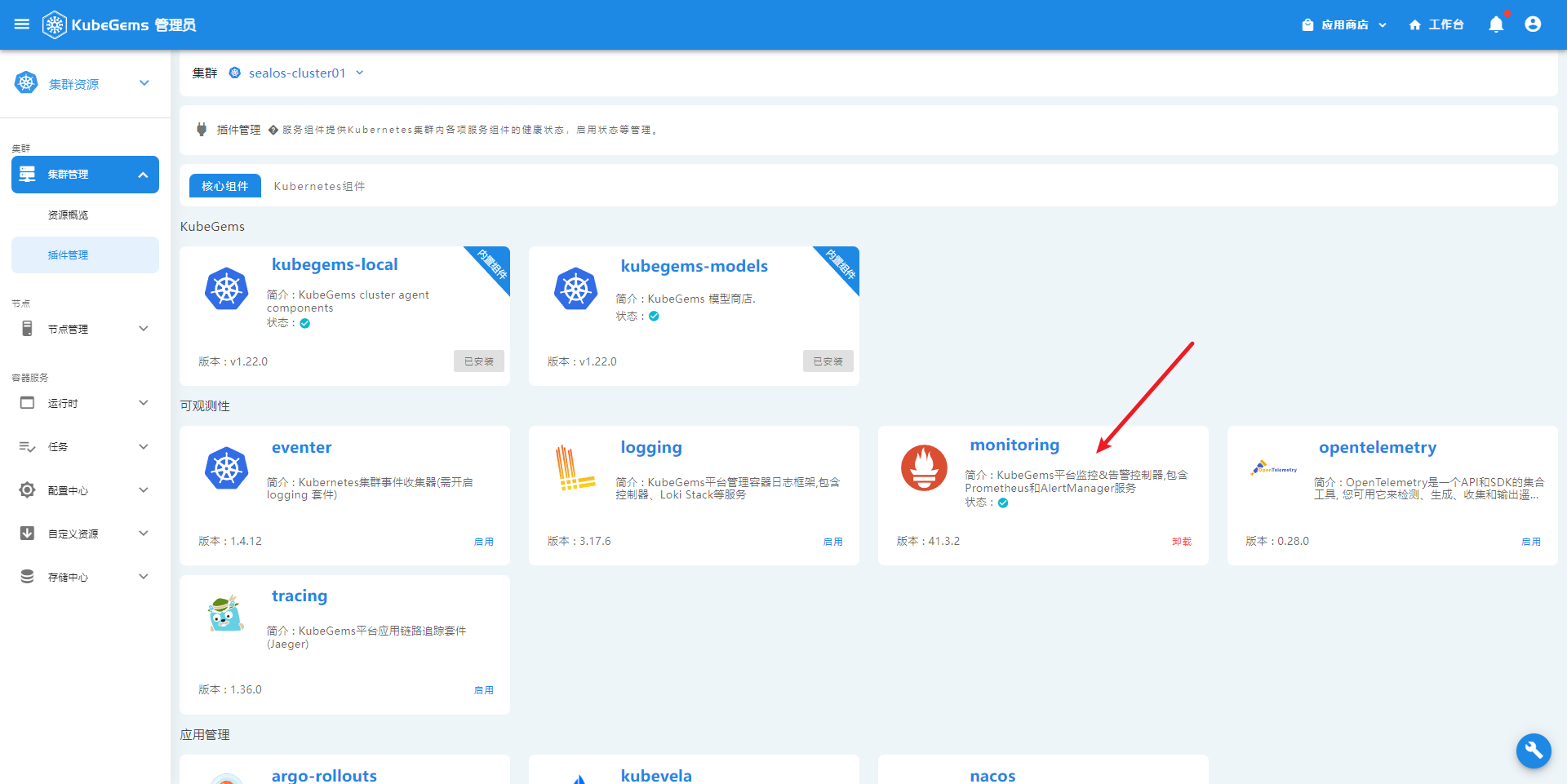The image size is (1567, 784).
Task: Enable the tracing plugin
Action: click(484, 689)
